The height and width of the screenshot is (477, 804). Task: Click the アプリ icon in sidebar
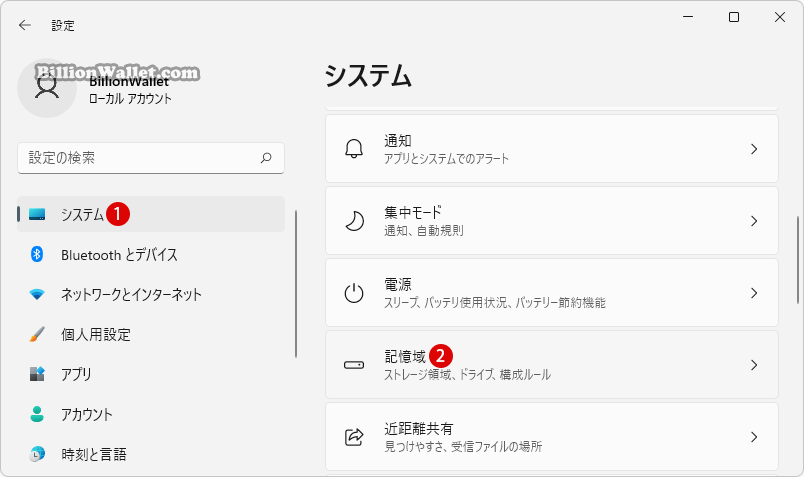pyautogui.click(x=37, y=374)
